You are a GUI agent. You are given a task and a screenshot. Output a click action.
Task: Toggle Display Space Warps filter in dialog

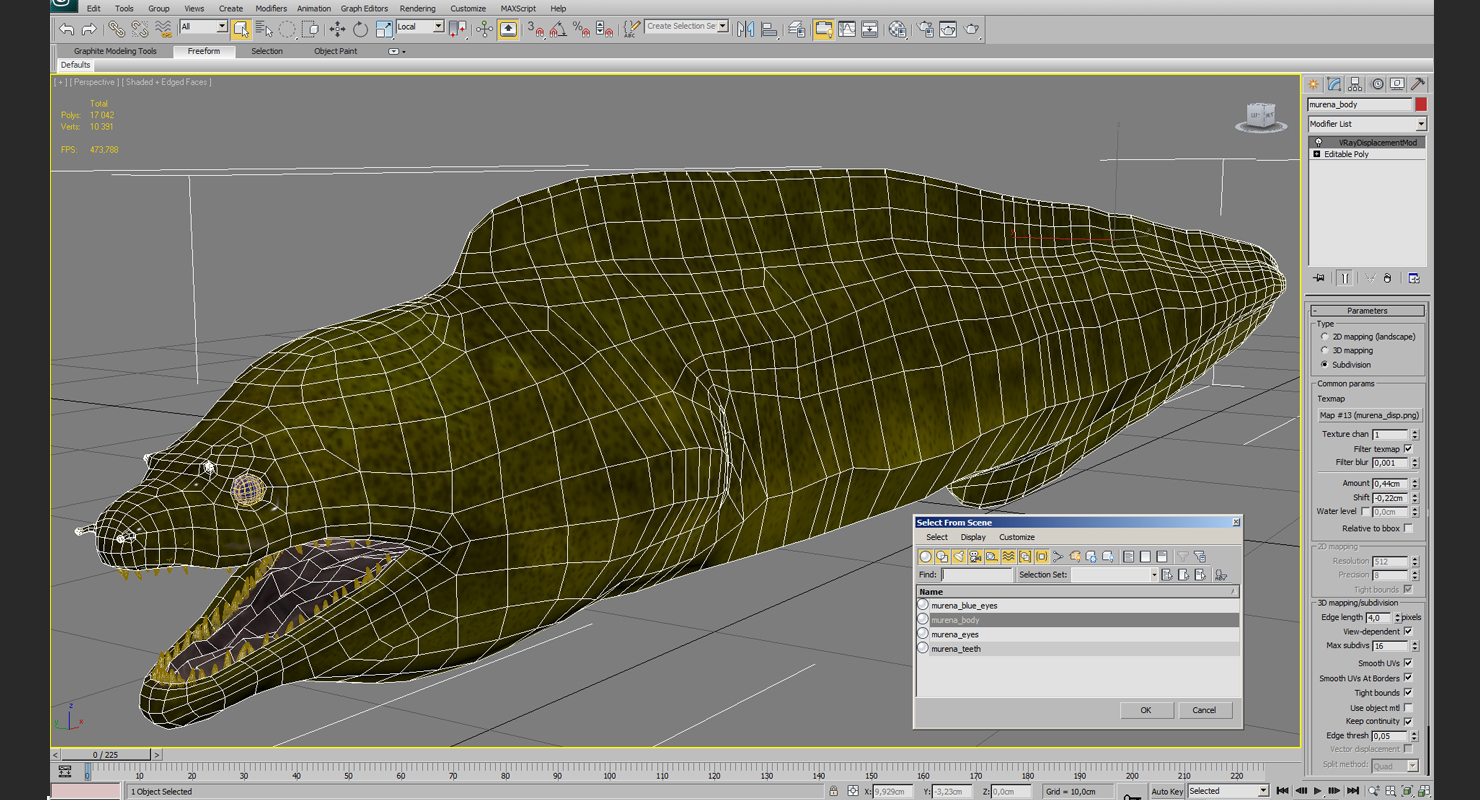[x=1008, y=557]
